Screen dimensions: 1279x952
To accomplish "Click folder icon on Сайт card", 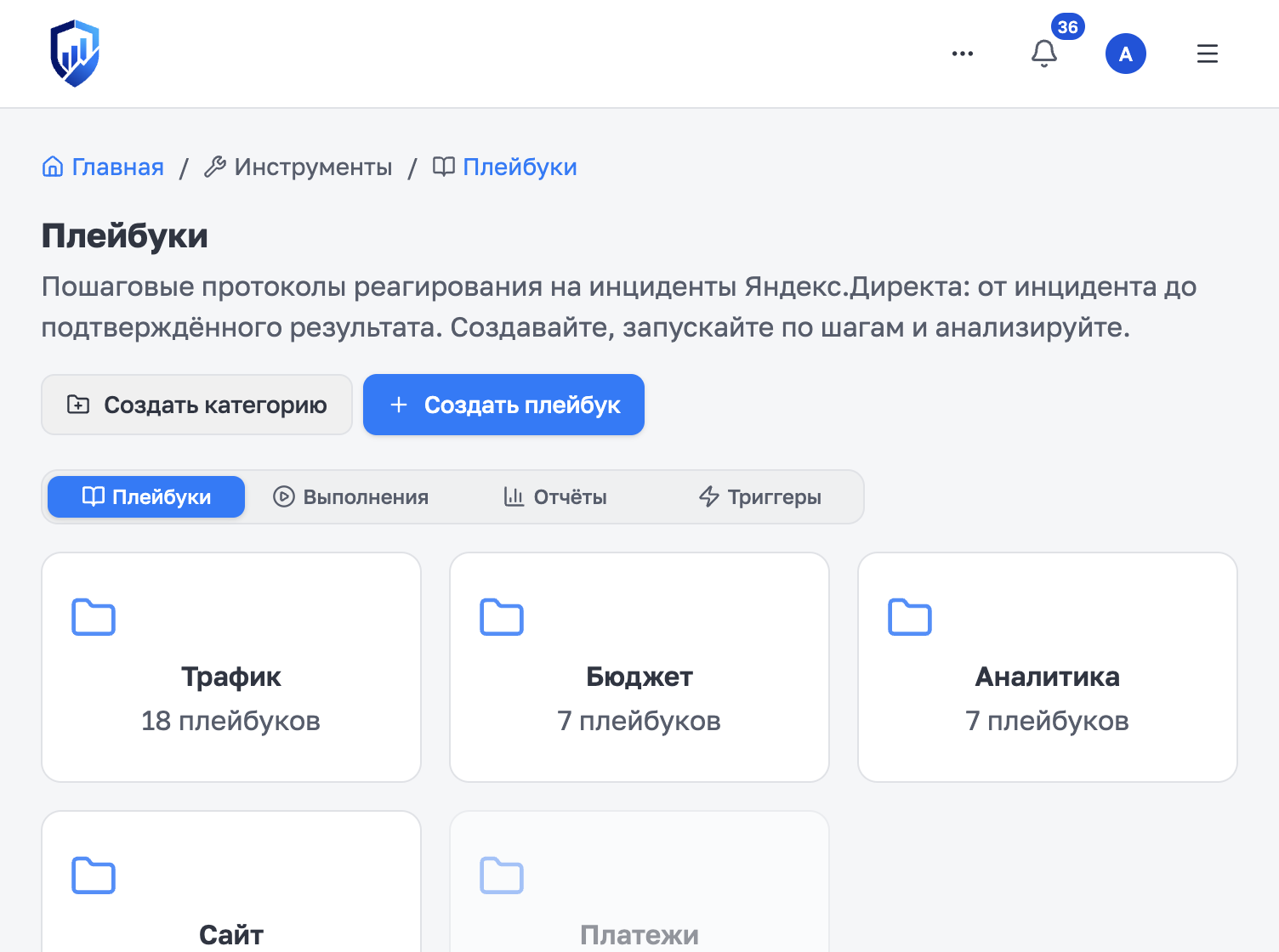I will pos(94,875).
